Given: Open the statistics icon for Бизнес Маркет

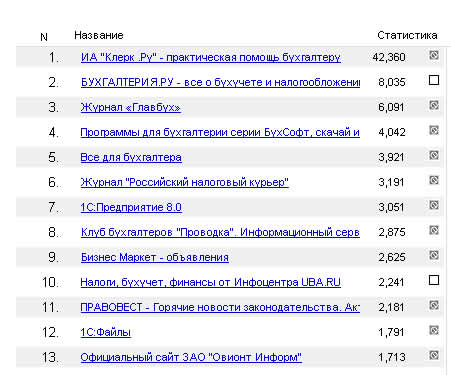Looking at the screenshot, I should pos(434,255).
